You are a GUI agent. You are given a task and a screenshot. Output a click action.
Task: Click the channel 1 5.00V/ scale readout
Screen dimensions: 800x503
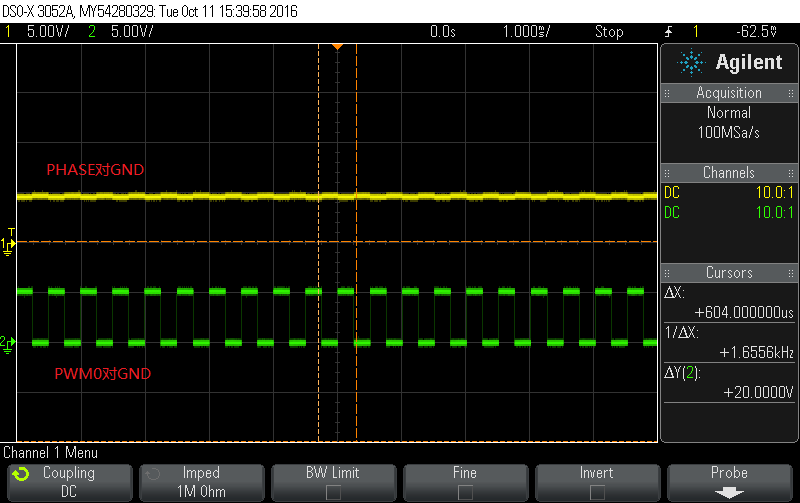(x=48, y=32)
